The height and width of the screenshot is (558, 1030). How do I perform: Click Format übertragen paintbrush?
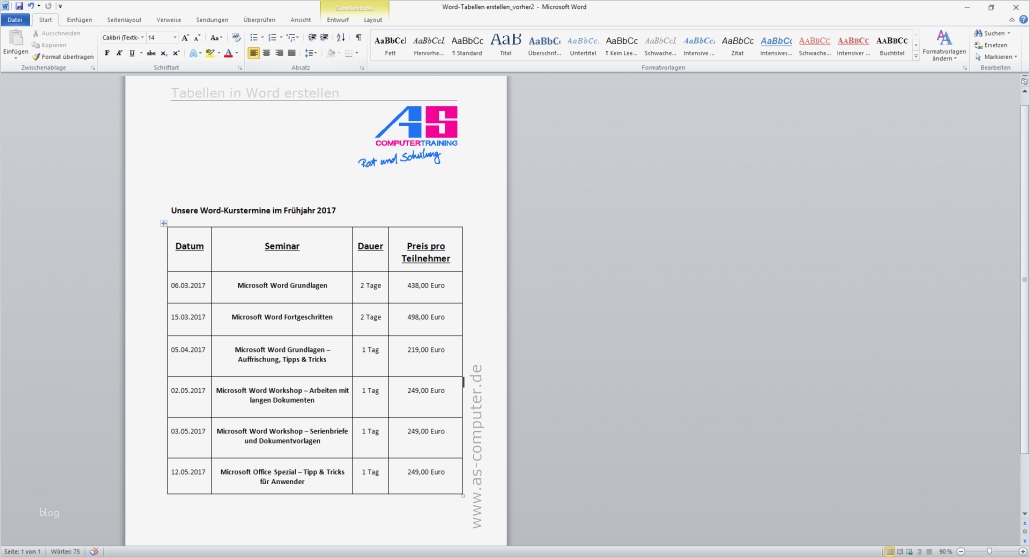click(x=63, y=57)
